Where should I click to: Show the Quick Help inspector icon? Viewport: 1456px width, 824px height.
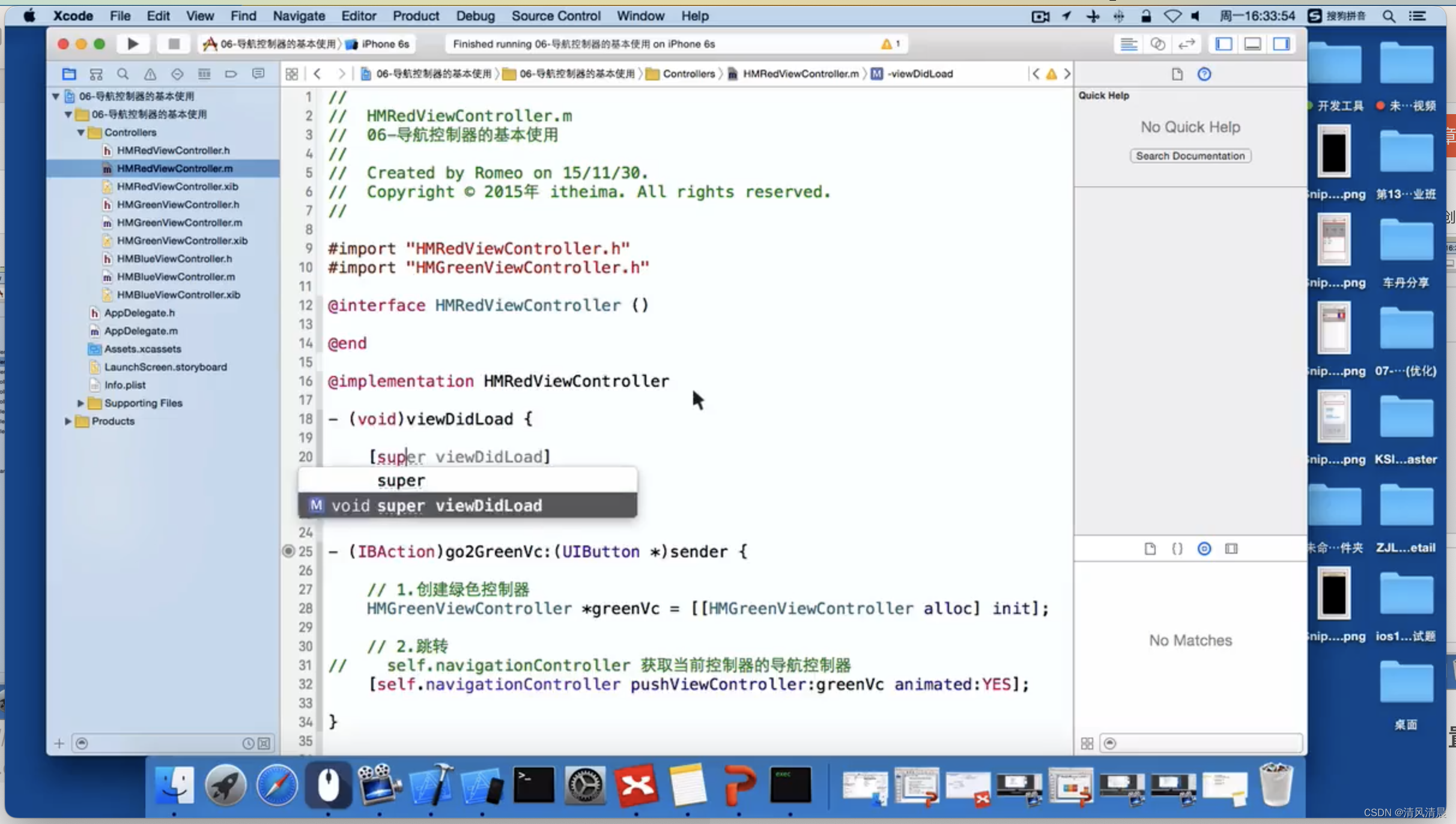pyautogui.click(x=1204, y=74)
